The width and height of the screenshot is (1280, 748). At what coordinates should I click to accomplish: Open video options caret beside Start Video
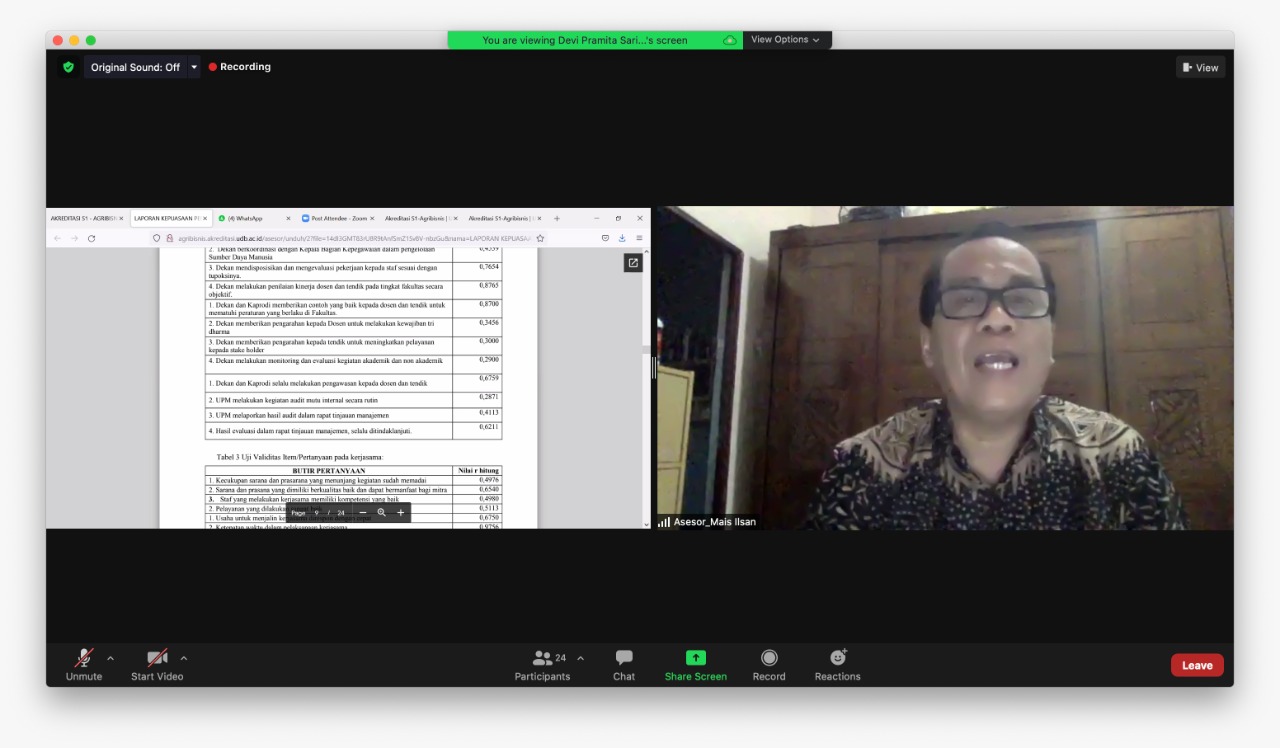click(184, 658)
